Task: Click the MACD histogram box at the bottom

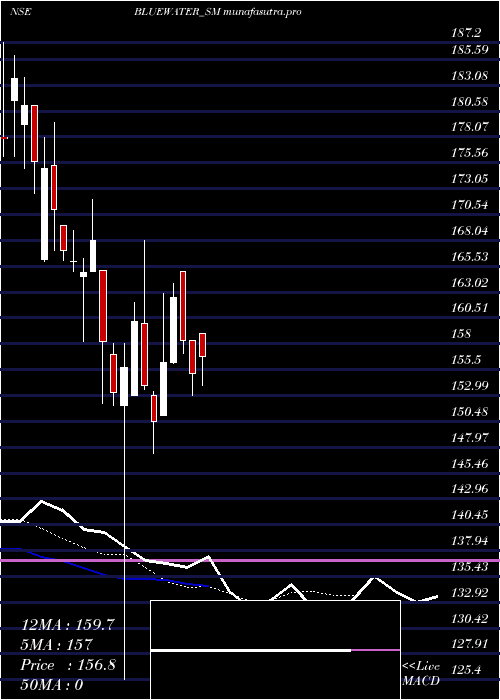Action: [275, 650]
